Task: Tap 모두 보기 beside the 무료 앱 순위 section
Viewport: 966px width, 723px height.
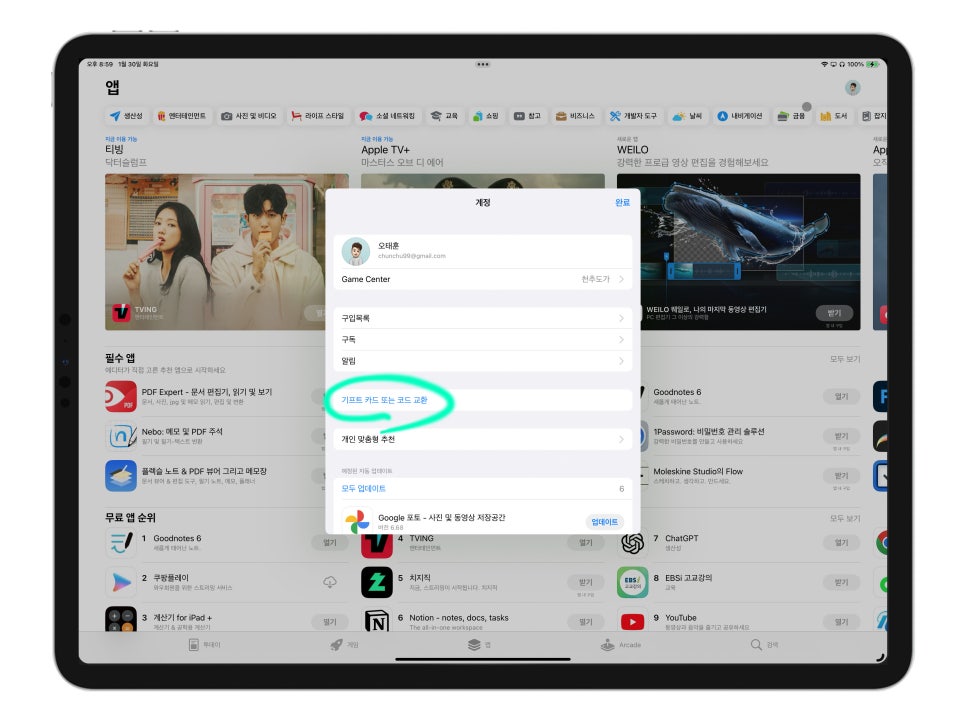Action: point(845,519)
